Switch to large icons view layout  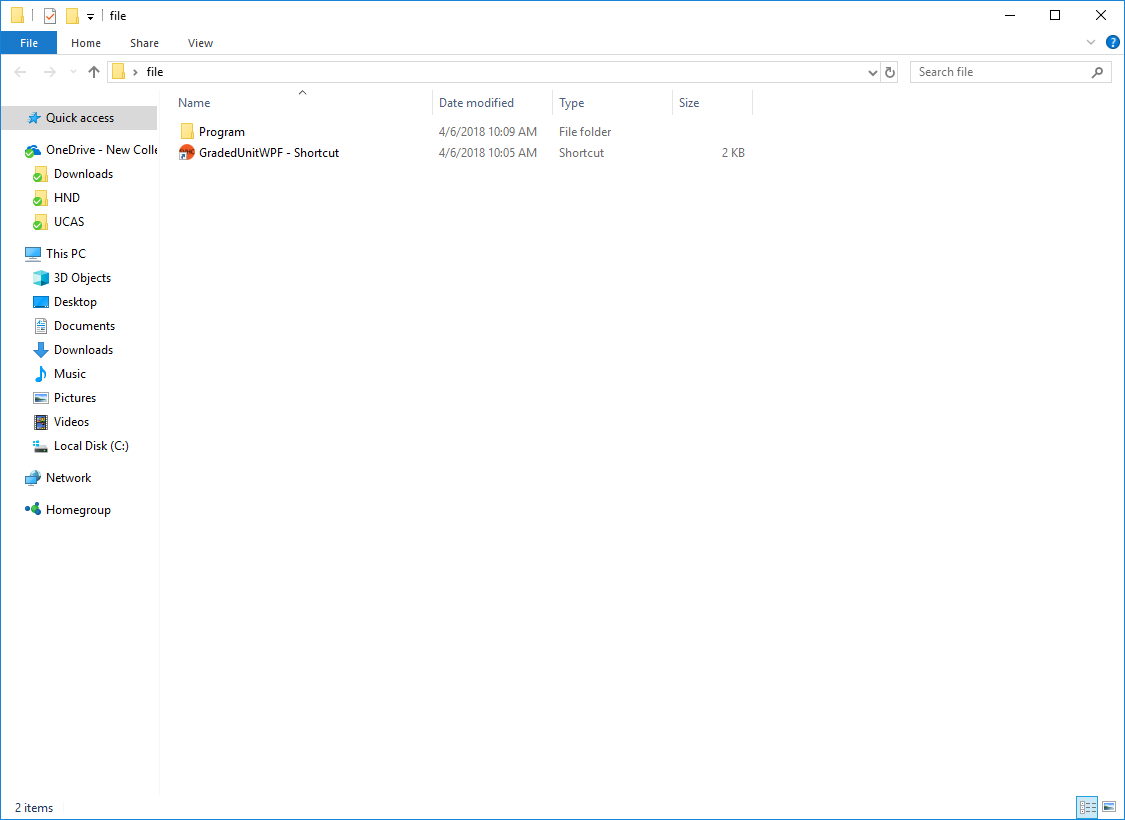(1108, 807)
